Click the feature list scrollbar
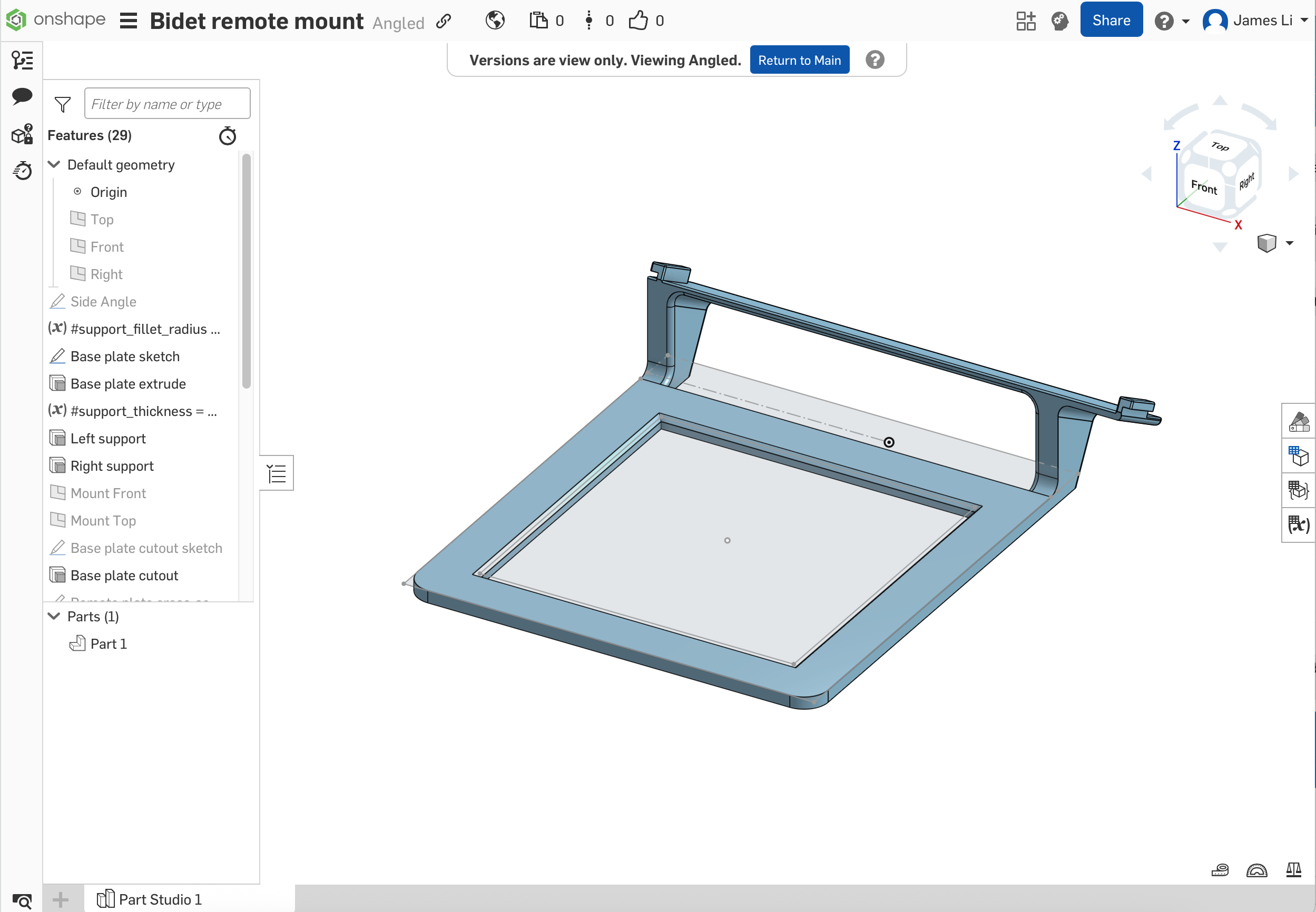The image size is (1316, 912). (x=247, y=271)
